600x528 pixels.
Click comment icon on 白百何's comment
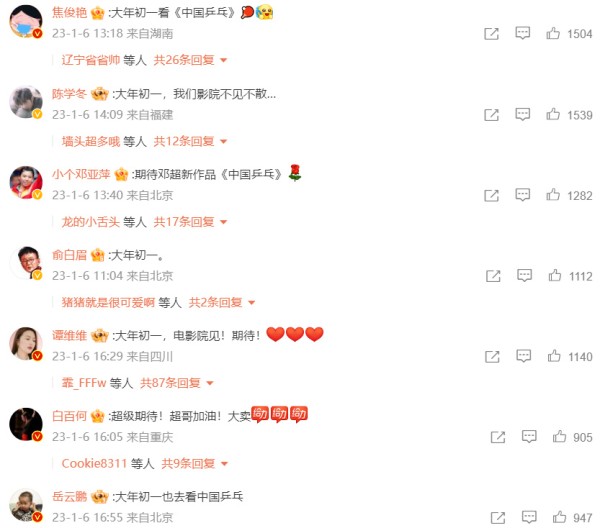pyautogui.click(x=529, y=437)
